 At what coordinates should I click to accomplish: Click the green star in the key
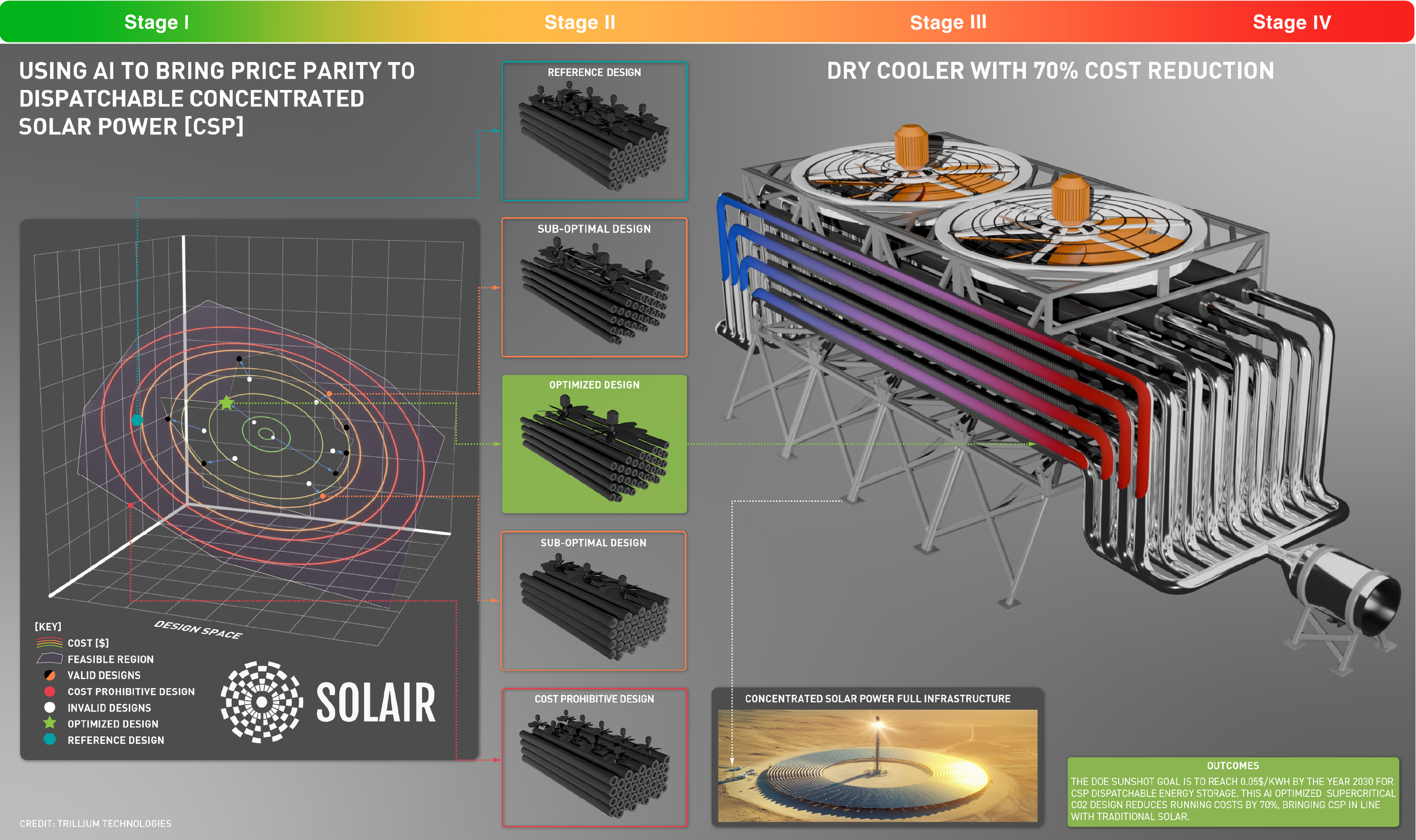coord(50,723)
